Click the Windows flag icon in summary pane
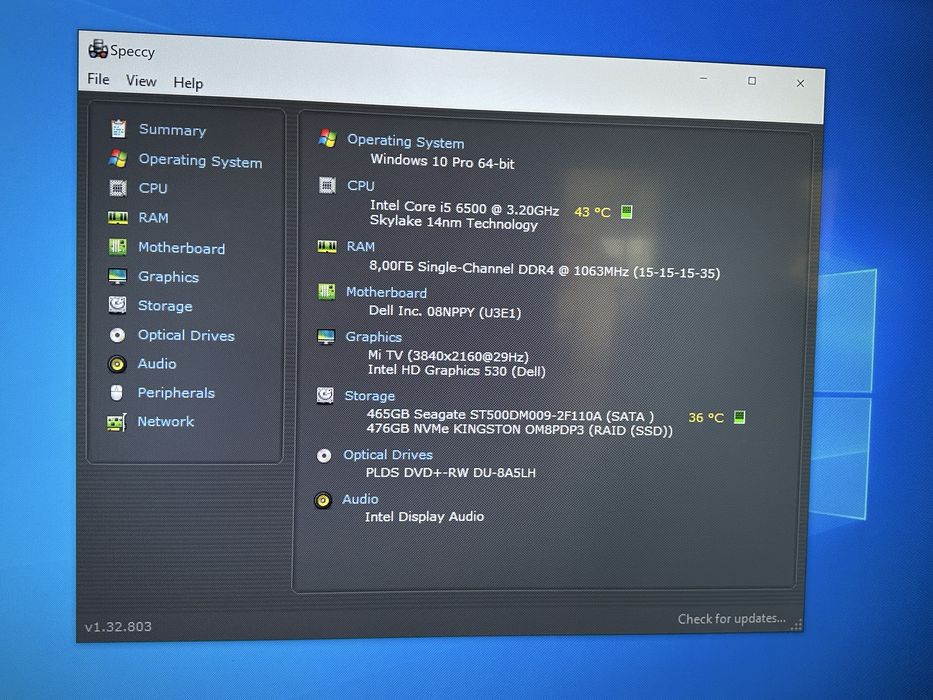 pyautogui.click(x=327, y=138)
